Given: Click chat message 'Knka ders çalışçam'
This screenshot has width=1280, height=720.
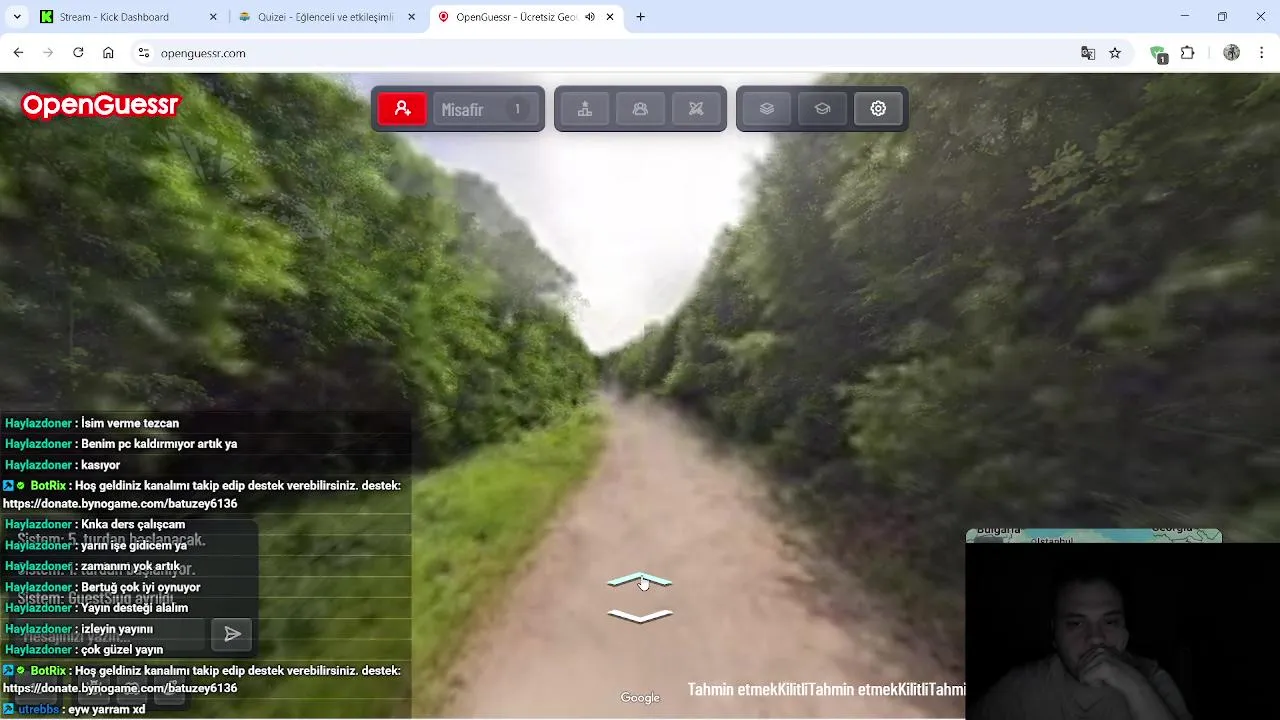Looking at the screenshot, I should [133, 524].
